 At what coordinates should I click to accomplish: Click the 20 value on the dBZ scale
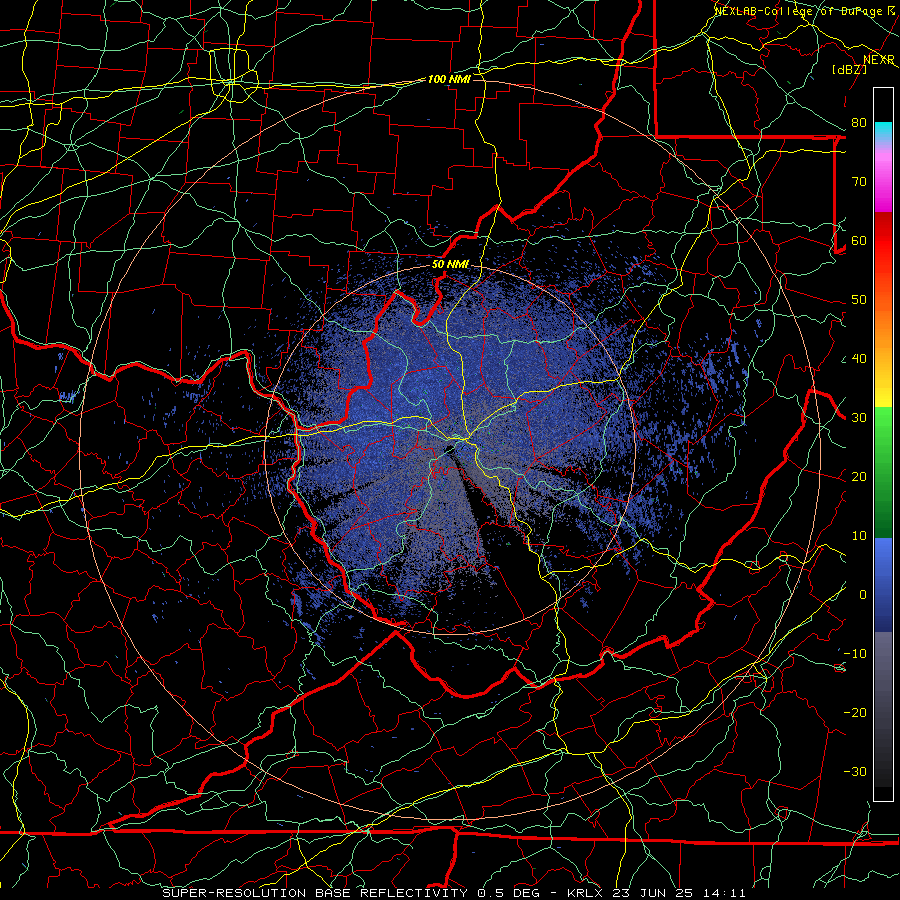(x=859, y=477)
